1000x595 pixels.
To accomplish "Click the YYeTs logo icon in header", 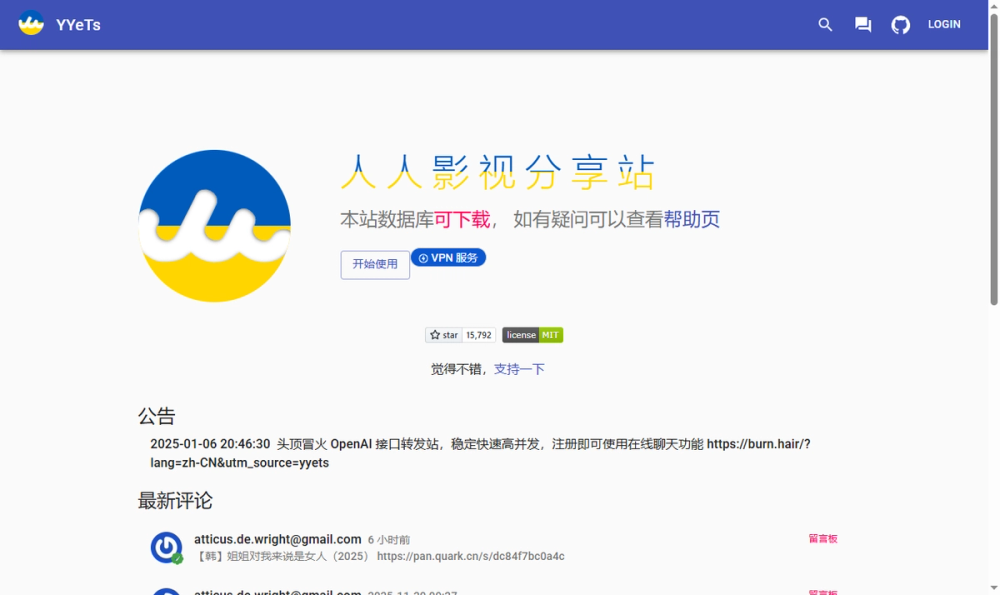I will [x=31, y=24].
